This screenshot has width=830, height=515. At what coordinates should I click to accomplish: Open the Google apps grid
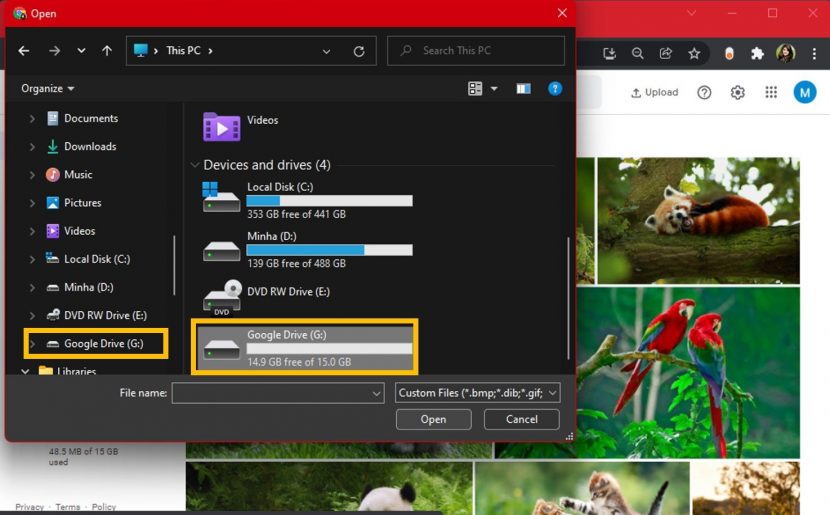[771, 93]
